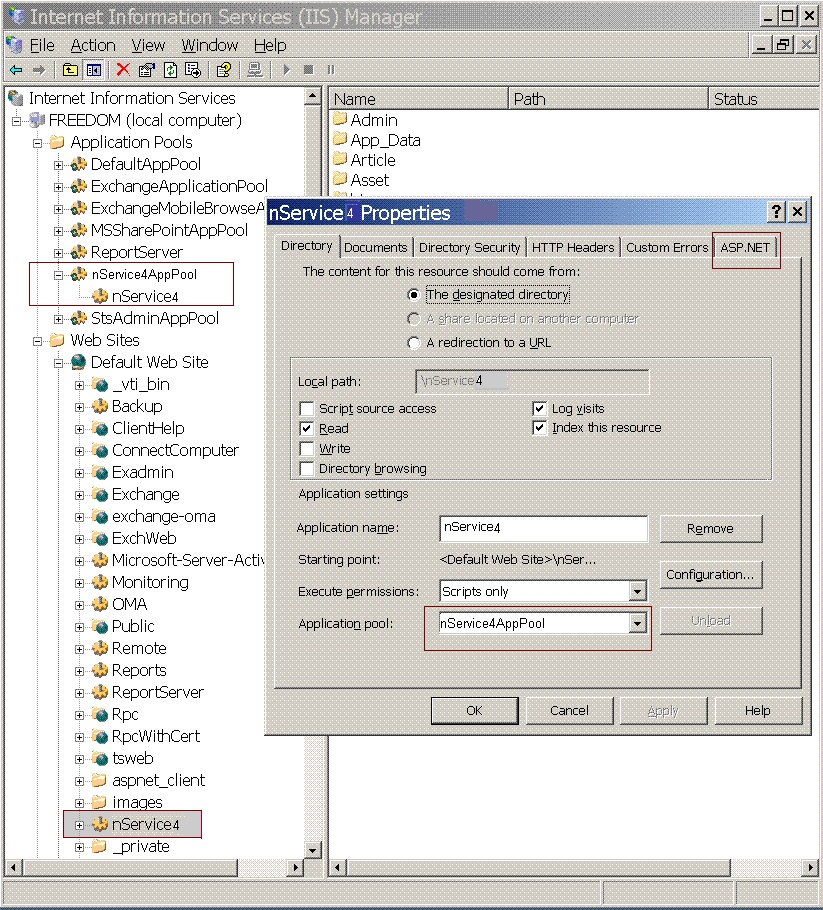Image resolution: width=823 pixels, height=910 pixels.
Task: Uncheck Index this resource checkbox
Action: (x=539, y=428)
